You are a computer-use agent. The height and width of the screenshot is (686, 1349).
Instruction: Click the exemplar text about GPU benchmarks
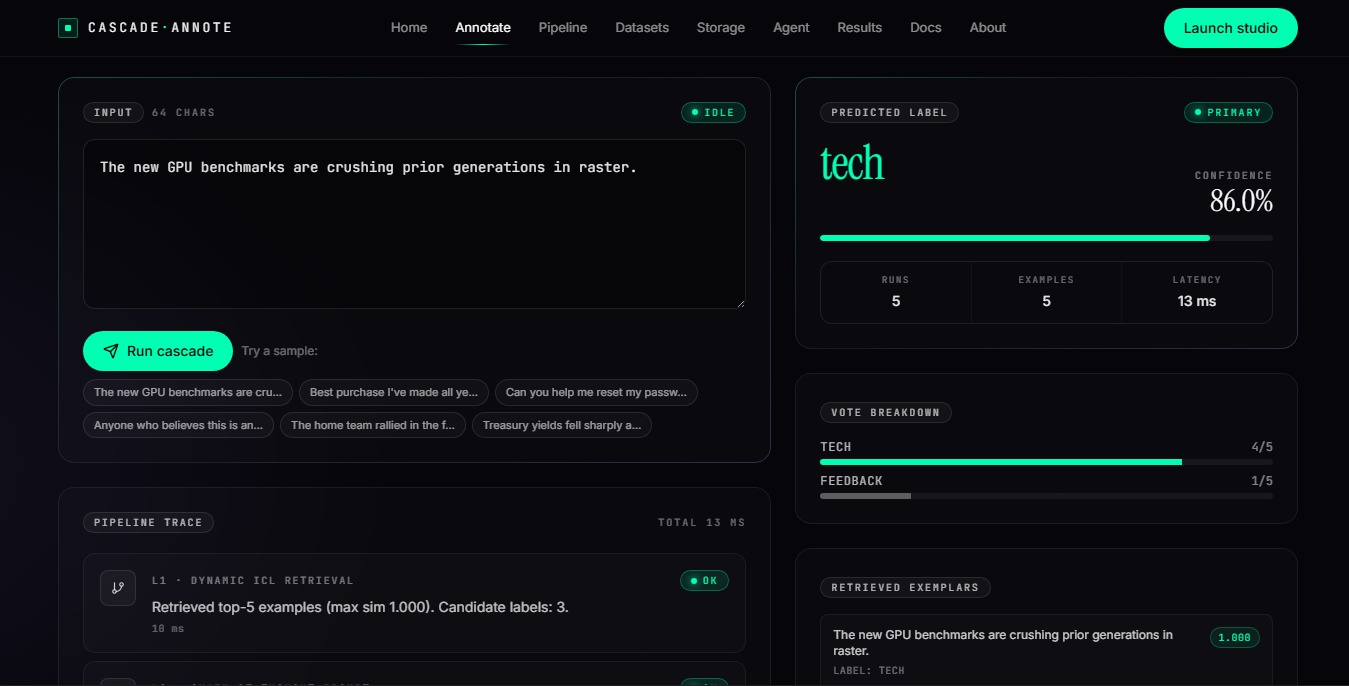pyautogui.click(x=1003, y=643)
